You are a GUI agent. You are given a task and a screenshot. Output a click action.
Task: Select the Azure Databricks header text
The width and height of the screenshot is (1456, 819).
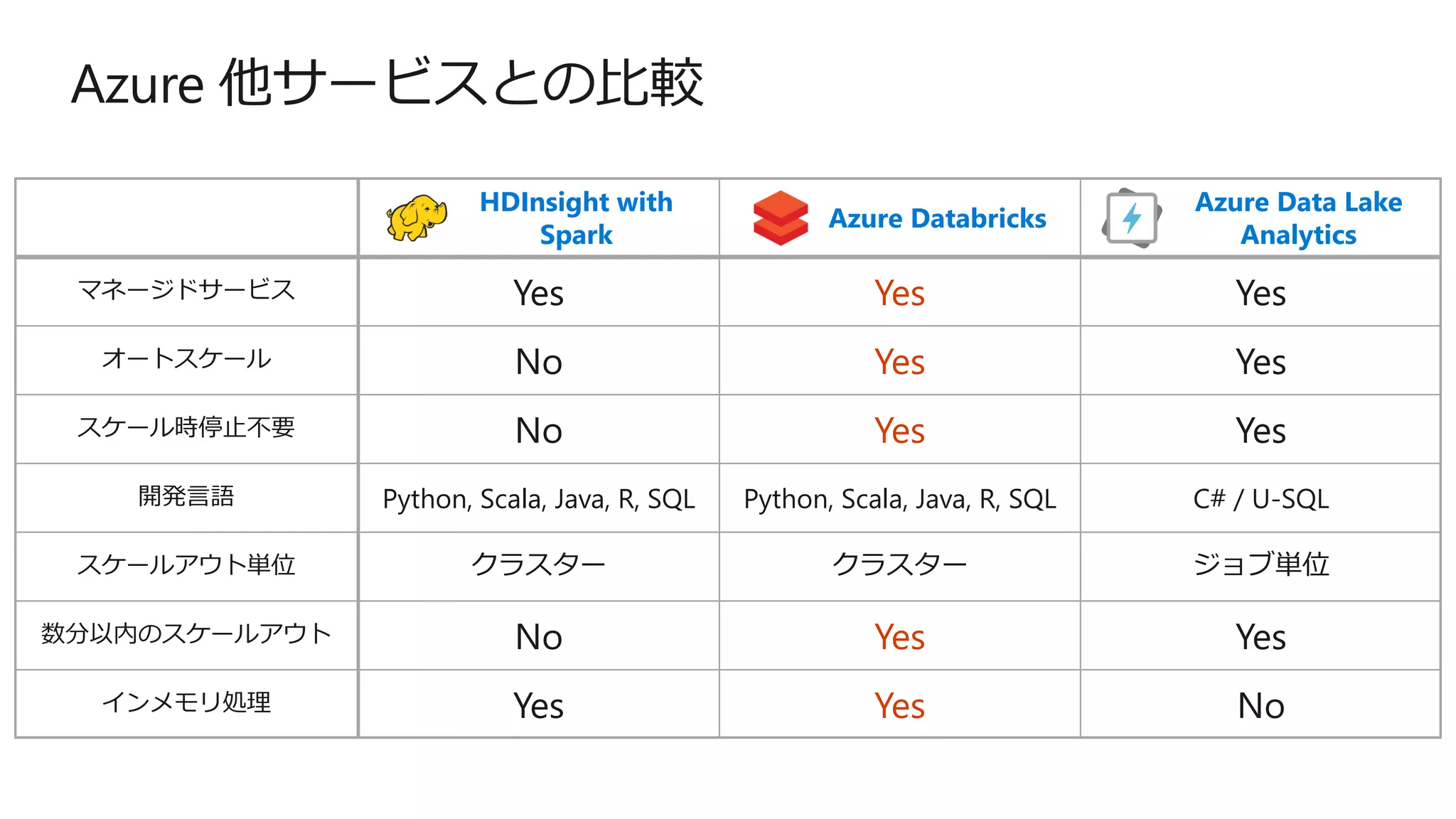[937, 218]
